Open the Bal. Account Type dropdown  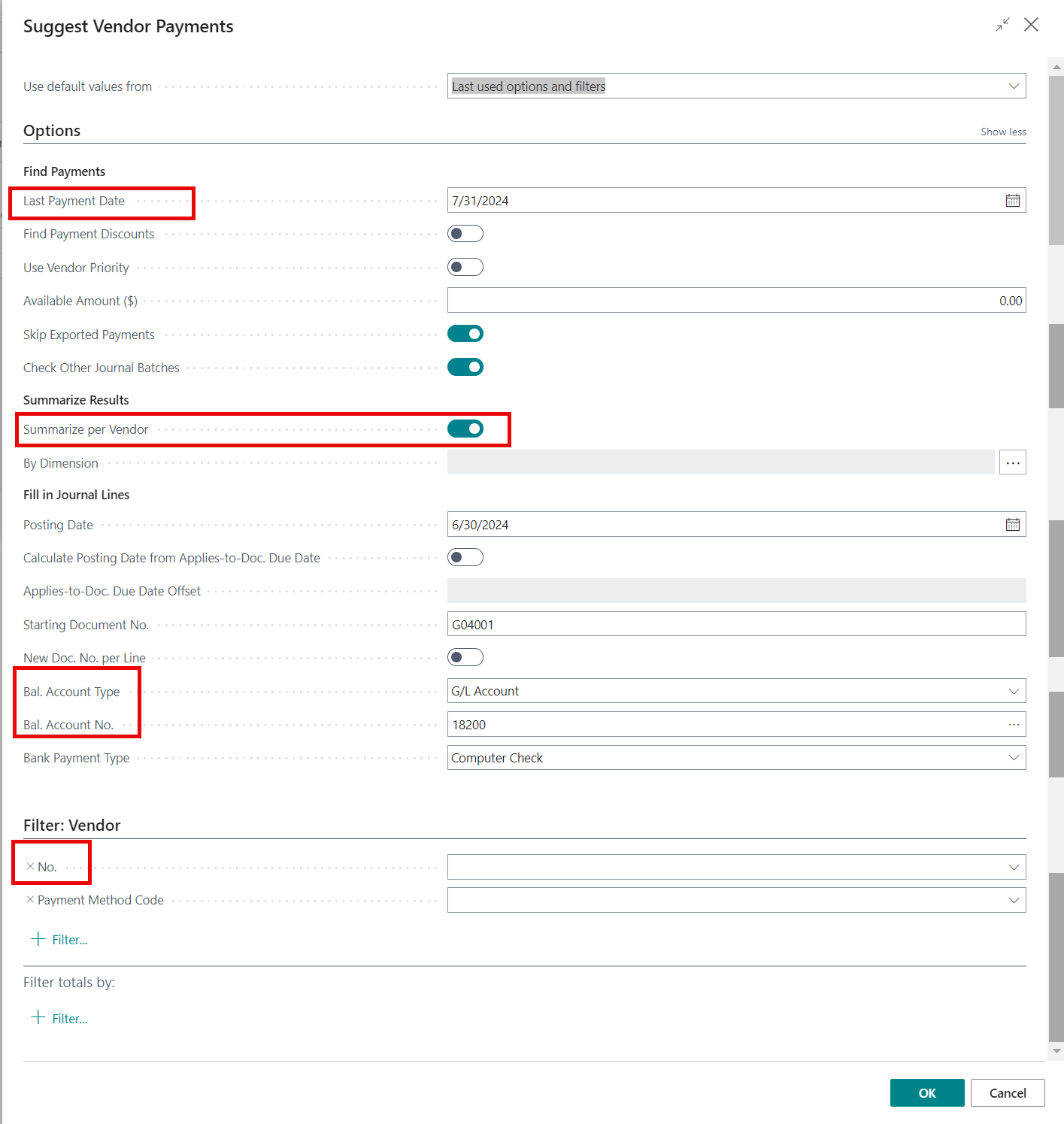(1013, 690)
